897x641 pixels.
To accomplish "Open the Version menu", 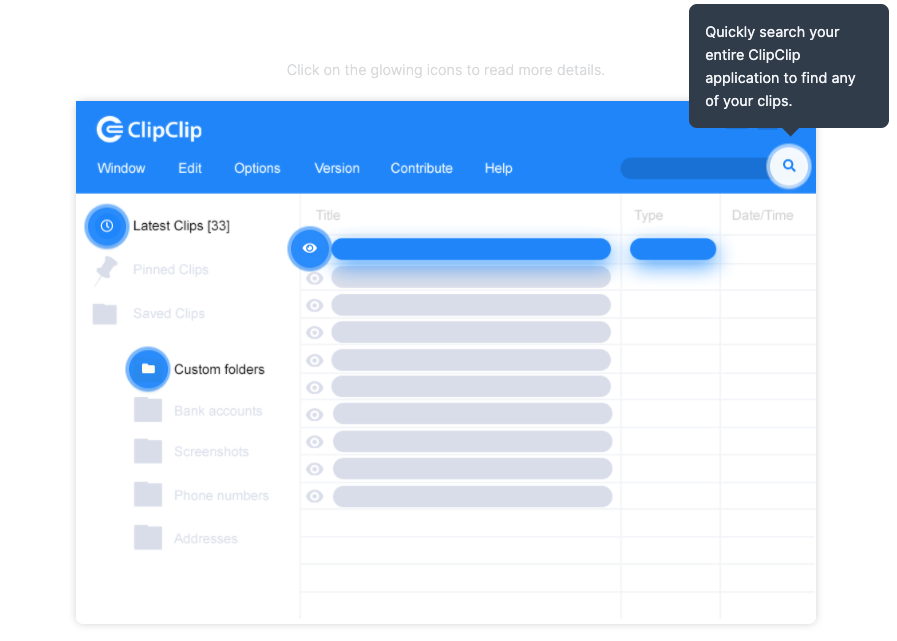I will 337,168.
